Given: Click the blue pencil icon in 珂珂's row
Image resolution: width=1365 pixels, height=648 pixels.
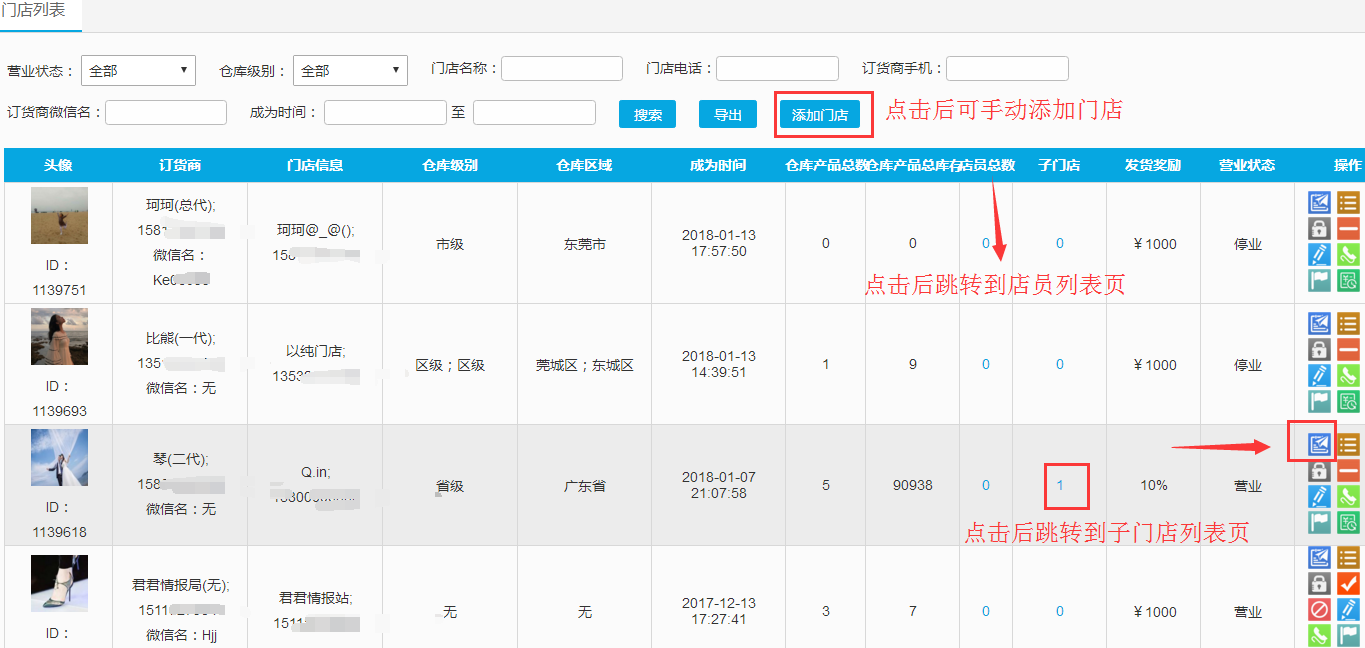Looking at the screenshot, I should 1320,255.
